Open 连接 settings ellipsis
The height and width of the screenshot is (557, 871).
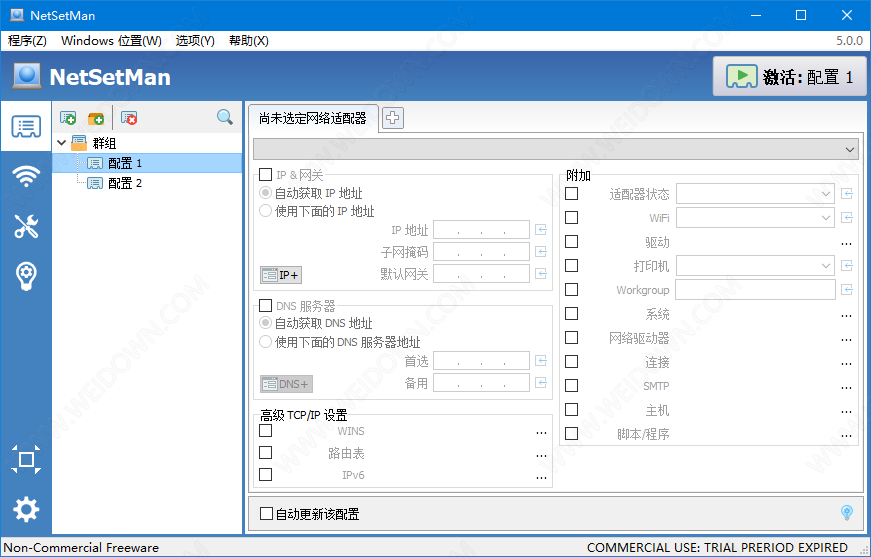[846, 364]
